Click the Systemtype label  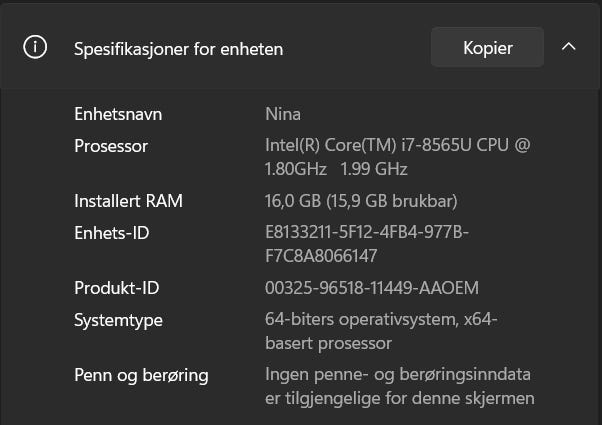[118, 320]
